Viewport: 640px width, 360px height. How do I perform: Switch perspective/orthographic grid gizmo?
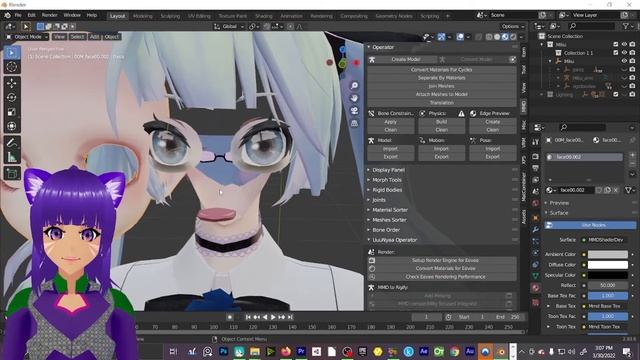coord(354,123)
